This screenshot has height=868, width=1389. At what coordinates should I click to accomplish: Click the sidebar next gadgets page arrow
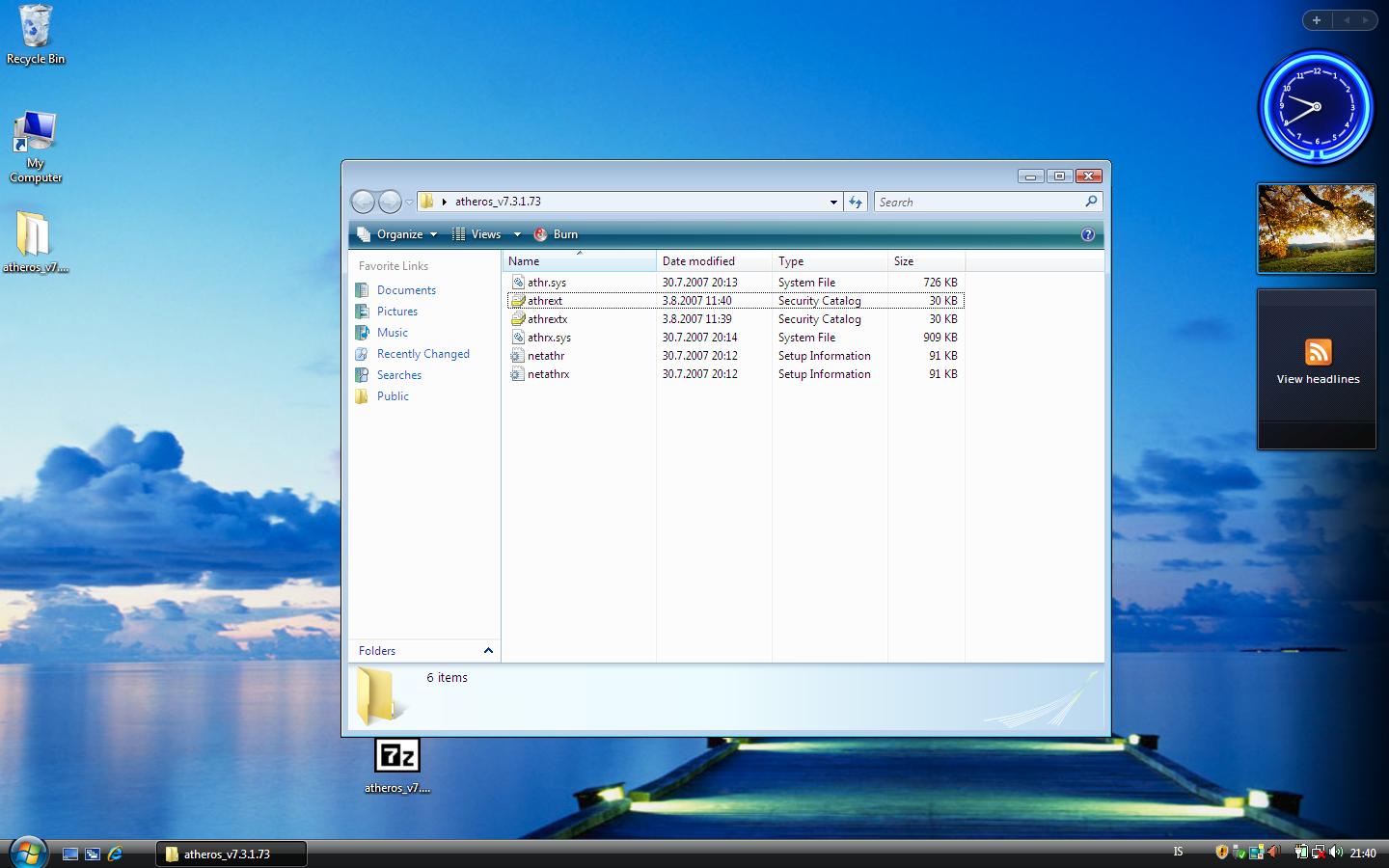1366,20
